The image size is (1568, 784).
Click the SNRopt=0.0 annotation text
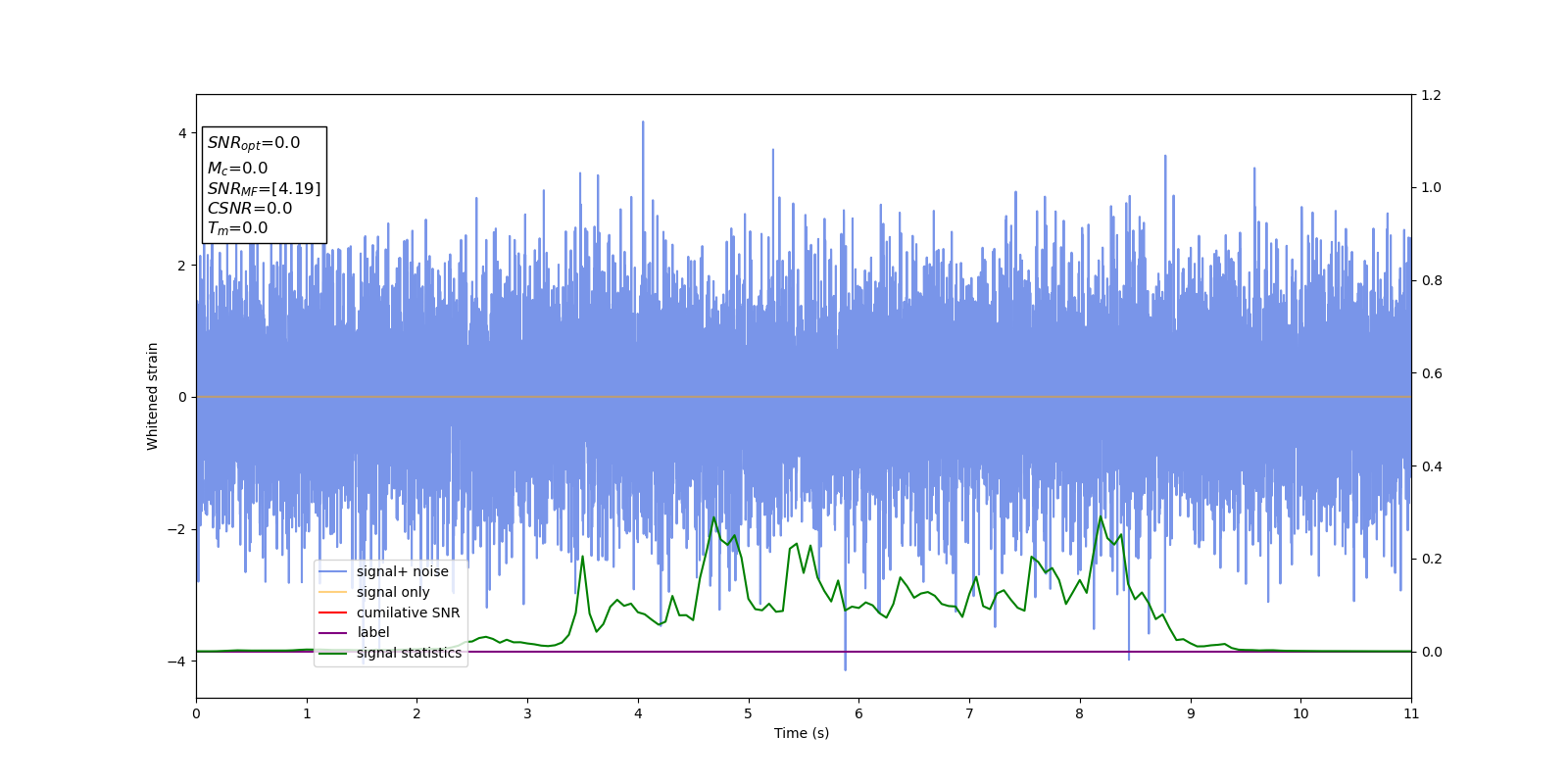tap(254, 143)
